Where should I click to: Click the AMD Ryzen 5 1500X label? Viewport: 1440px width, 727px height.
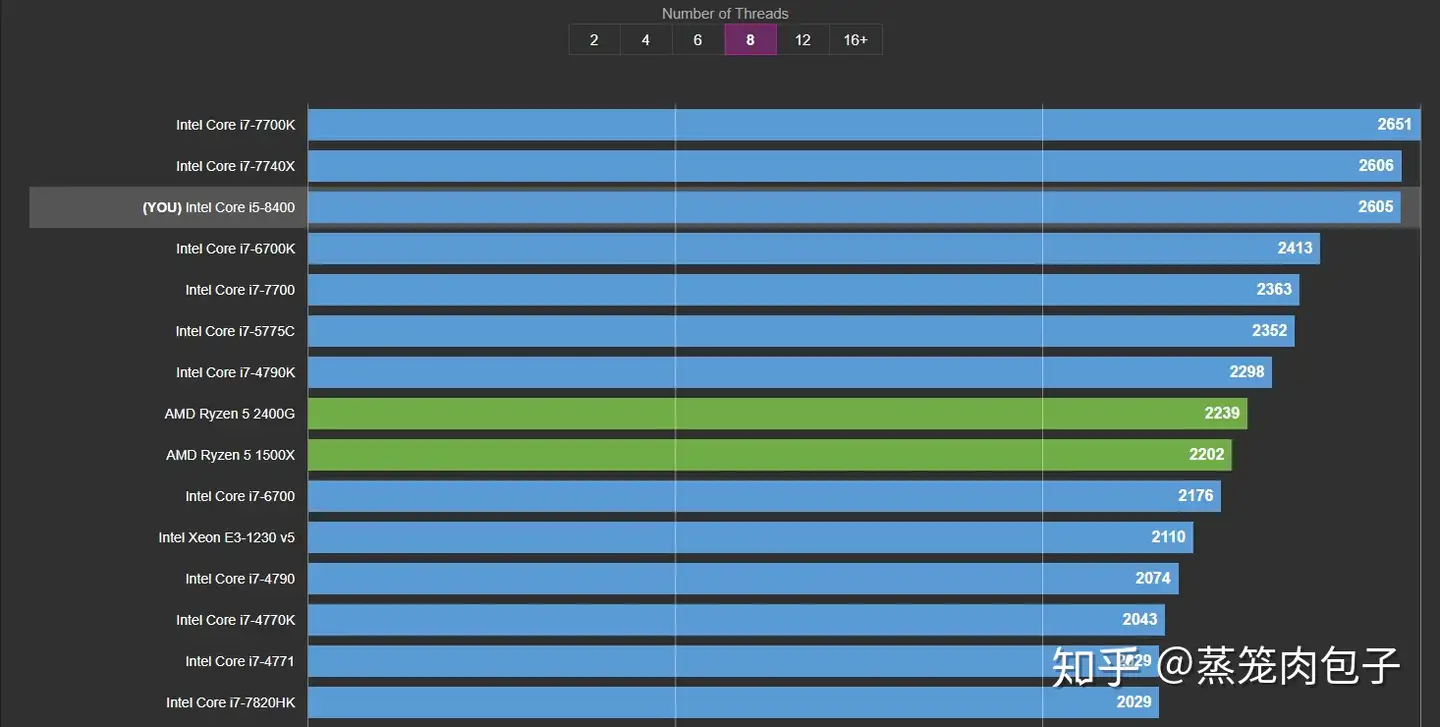231,455
